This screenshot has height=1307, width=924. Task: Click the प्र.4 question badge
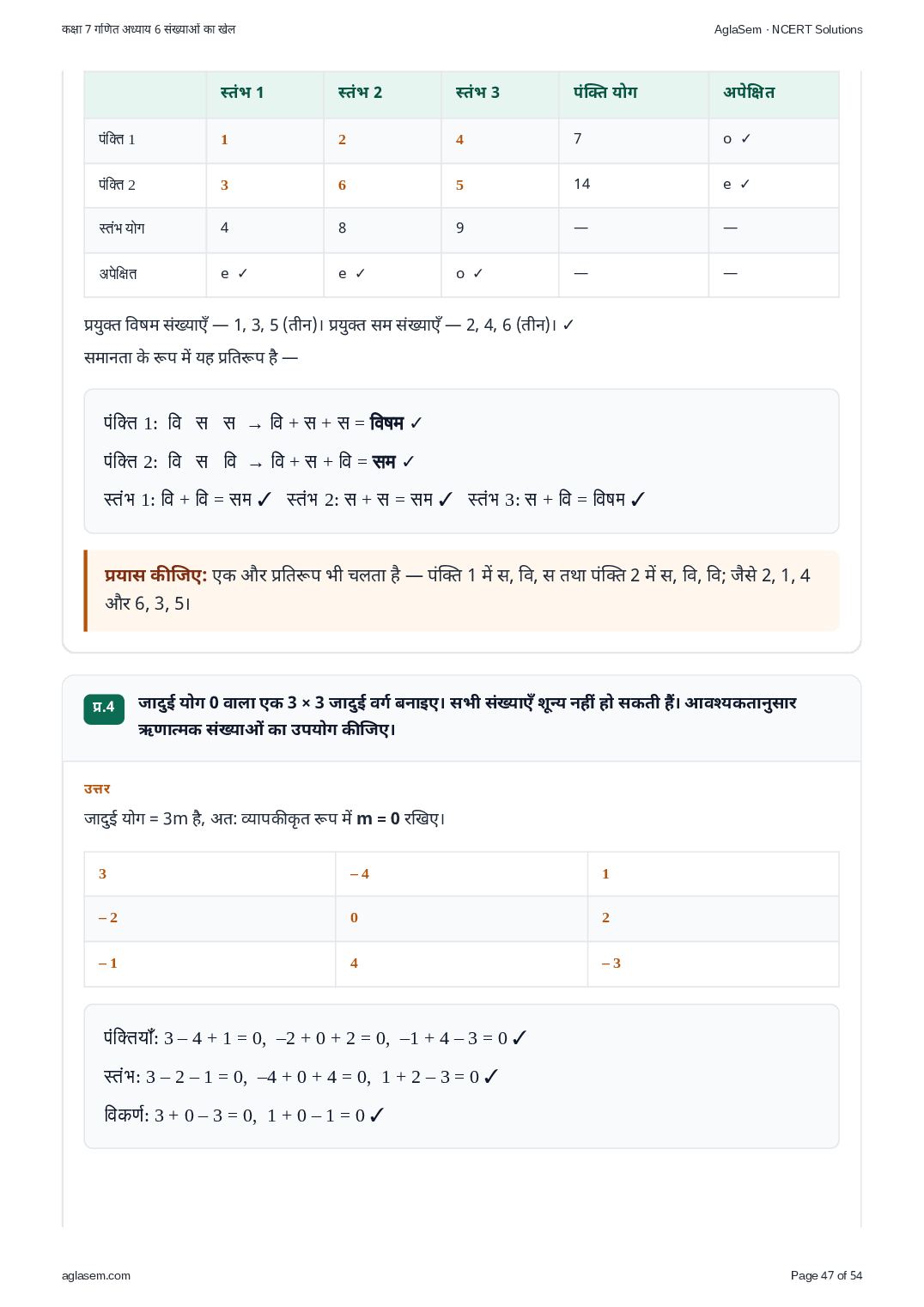(x=104, y=708)
